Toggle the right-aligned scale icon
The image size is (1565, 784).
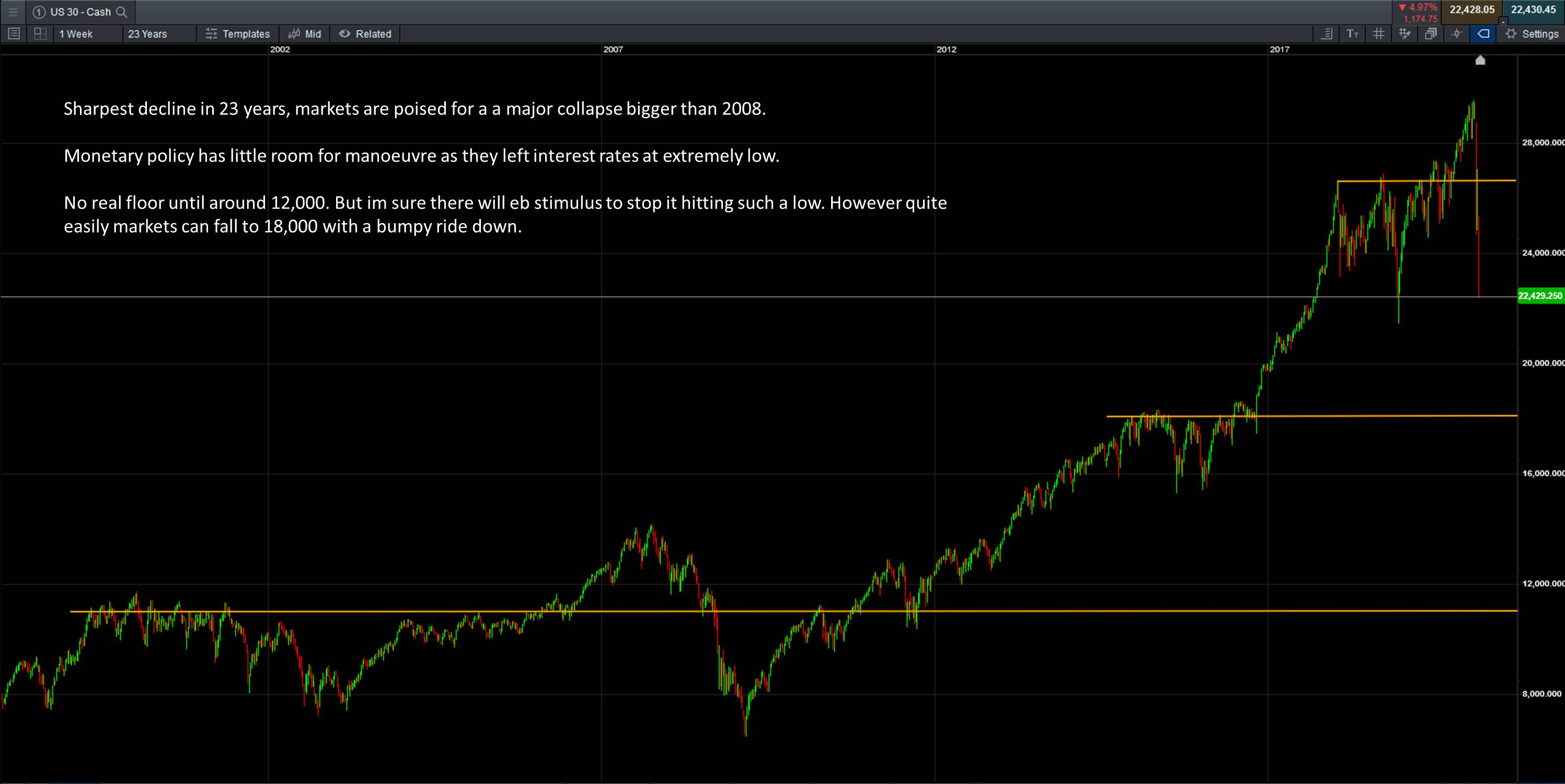click(1327, 34)
